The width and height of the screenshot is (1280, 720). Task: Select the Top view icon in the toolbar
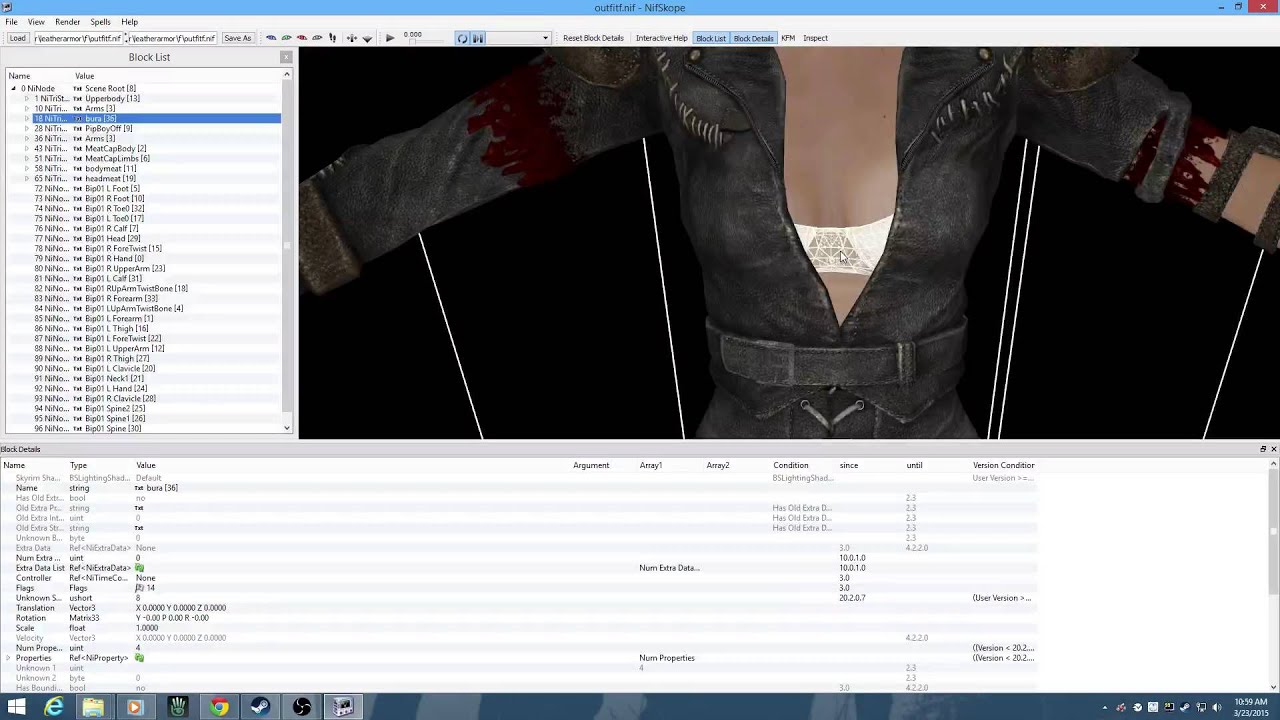pyautogui.click(x=271, y=38)
